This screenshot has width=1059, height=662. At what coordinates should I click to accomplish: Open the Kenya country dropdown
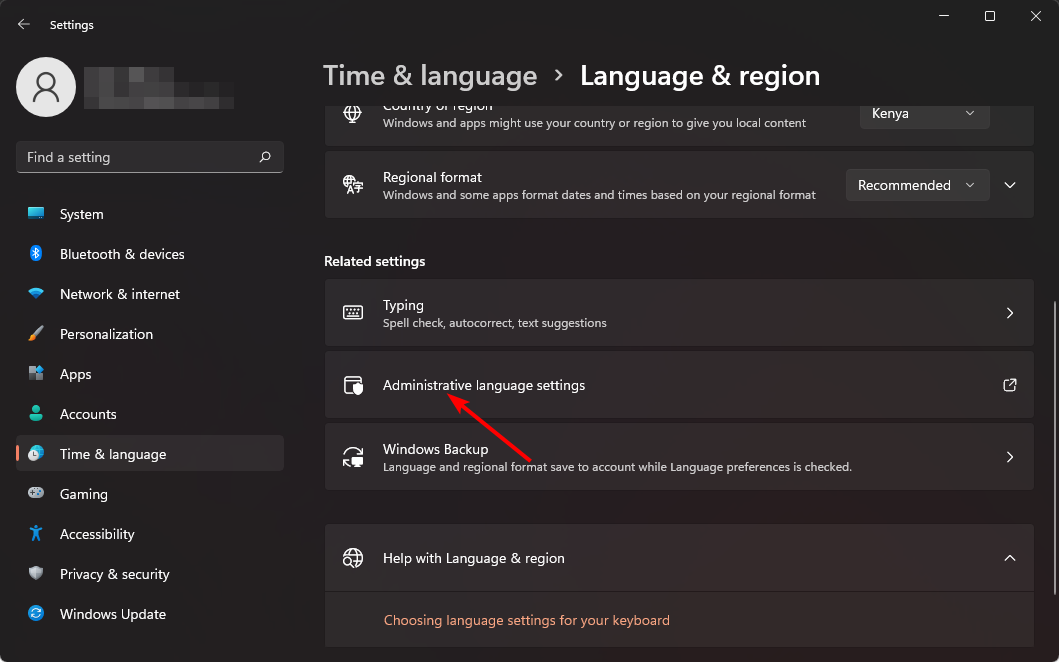click(x=924, y=114)
